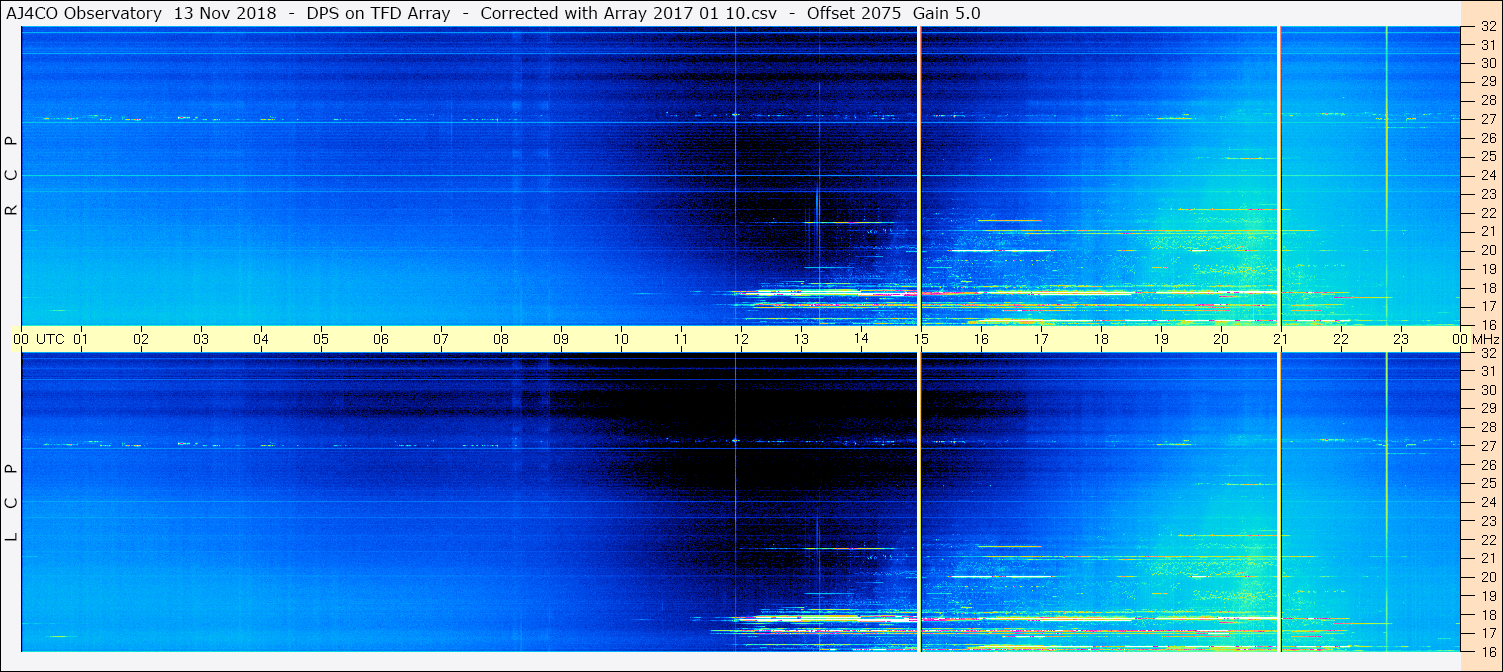Click the 32 MHz label on the LCP scale
This screenshot has width=1503, height=672.
click(x=1488, y=353)
